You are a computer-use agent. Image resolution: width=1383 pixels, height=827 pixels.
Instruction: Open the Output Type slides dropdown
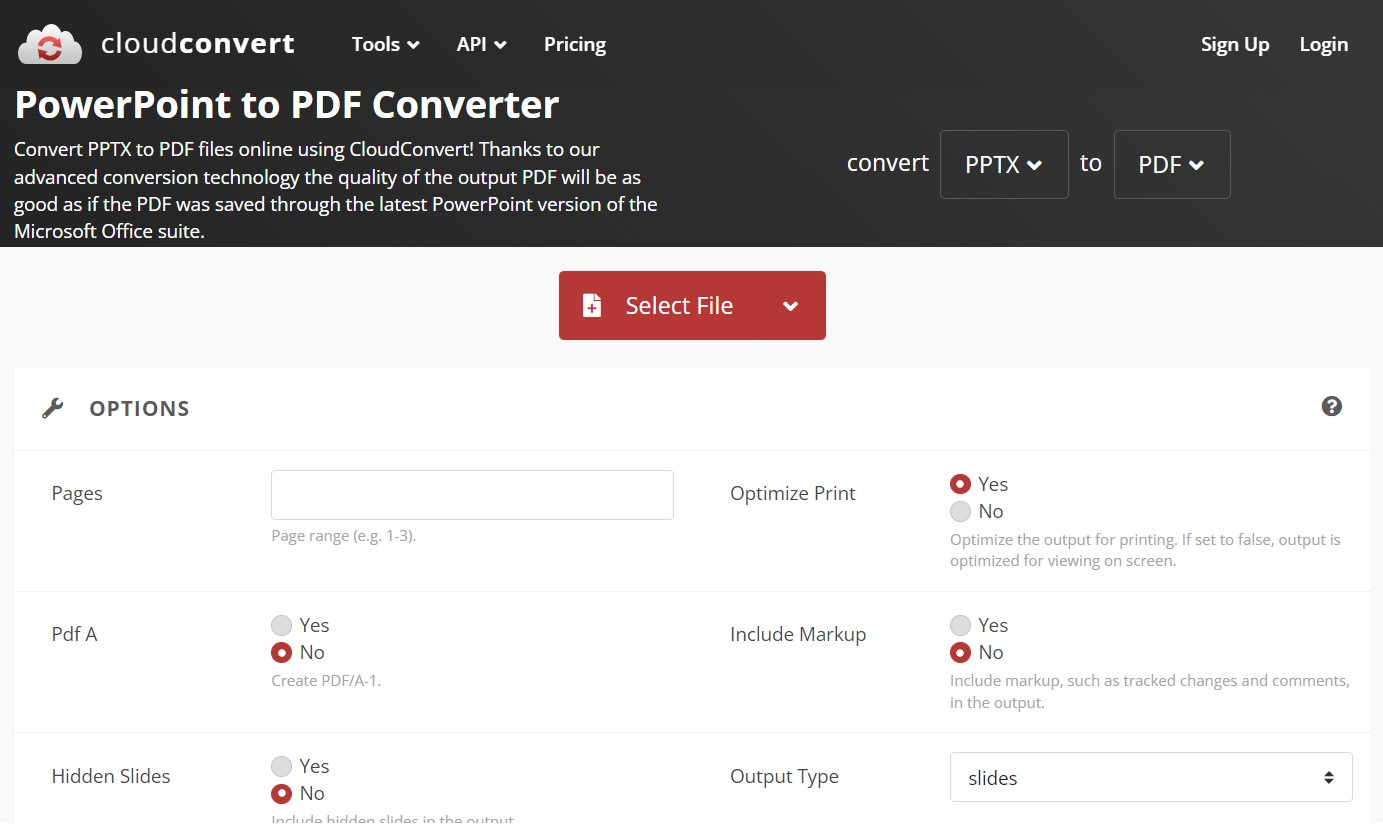point(1151,777)
